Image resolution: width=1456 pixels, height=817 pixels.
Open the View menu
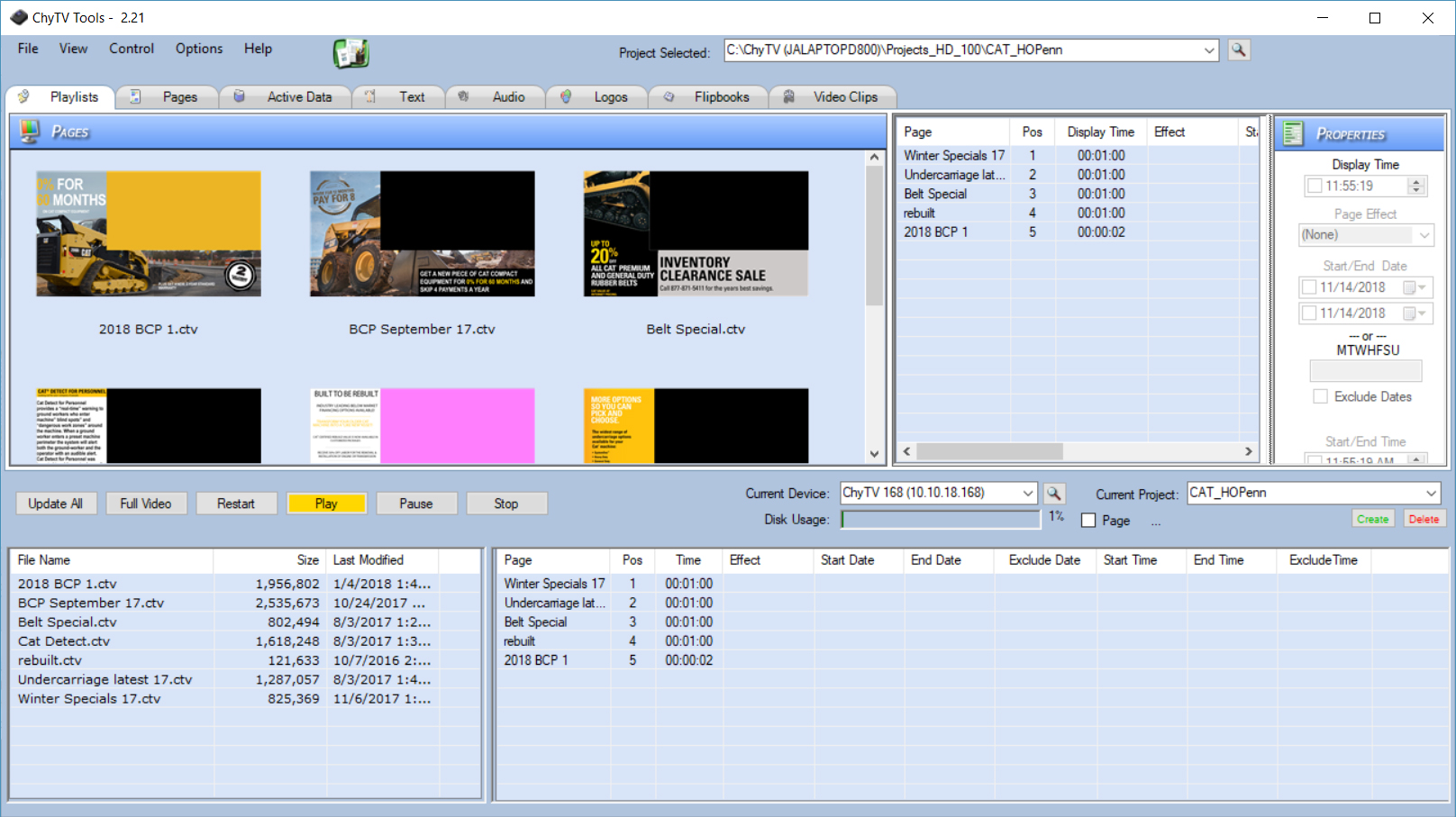[x=74, y=49]
